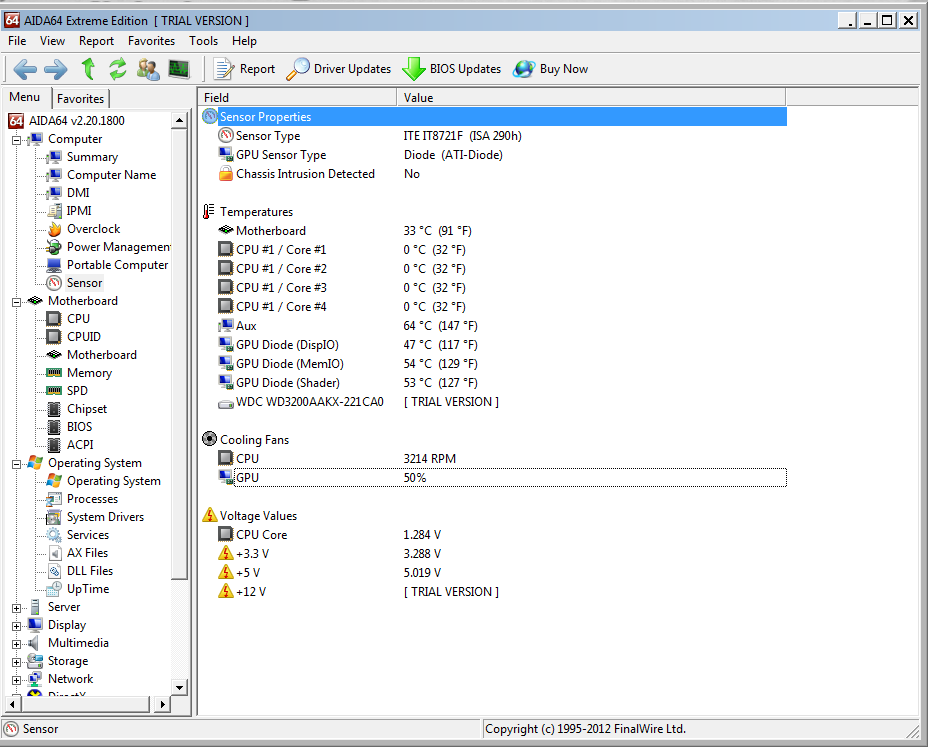Click the Field column header
928x747 pixels.
(x=298, y=98)
